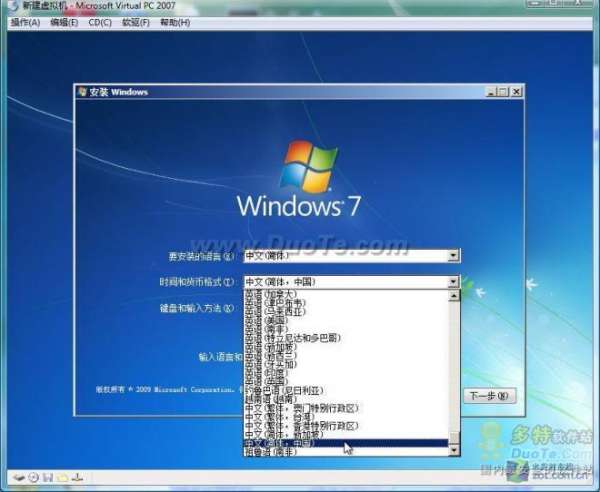Collapse the 时间和货币格式 dropdown arrow

click(x=453, y=282)
